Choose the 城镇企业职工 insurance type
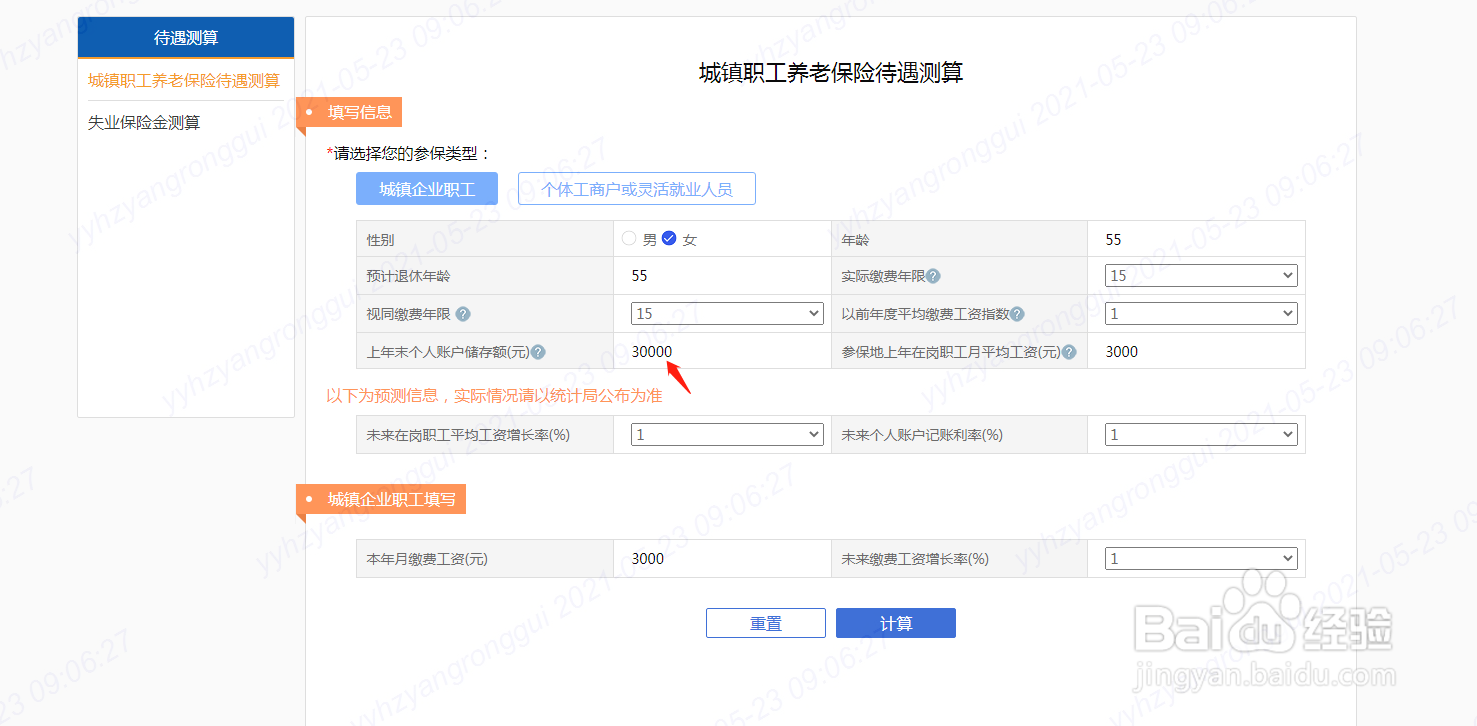The width and height of the screenshot is (1477, 726). pos(427,189)
